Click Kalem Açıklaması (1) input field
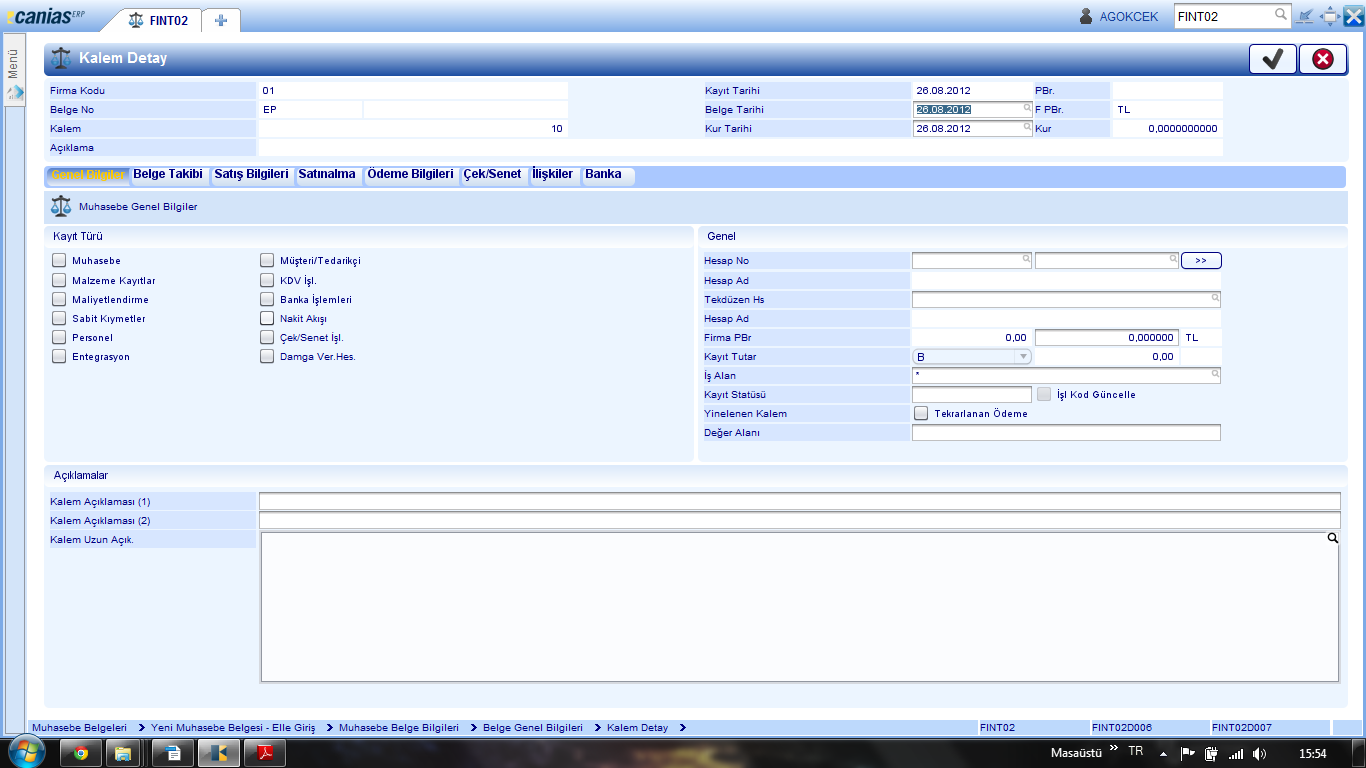The height and width of the screenshot is (768, 1366). [x=800, y=501]
